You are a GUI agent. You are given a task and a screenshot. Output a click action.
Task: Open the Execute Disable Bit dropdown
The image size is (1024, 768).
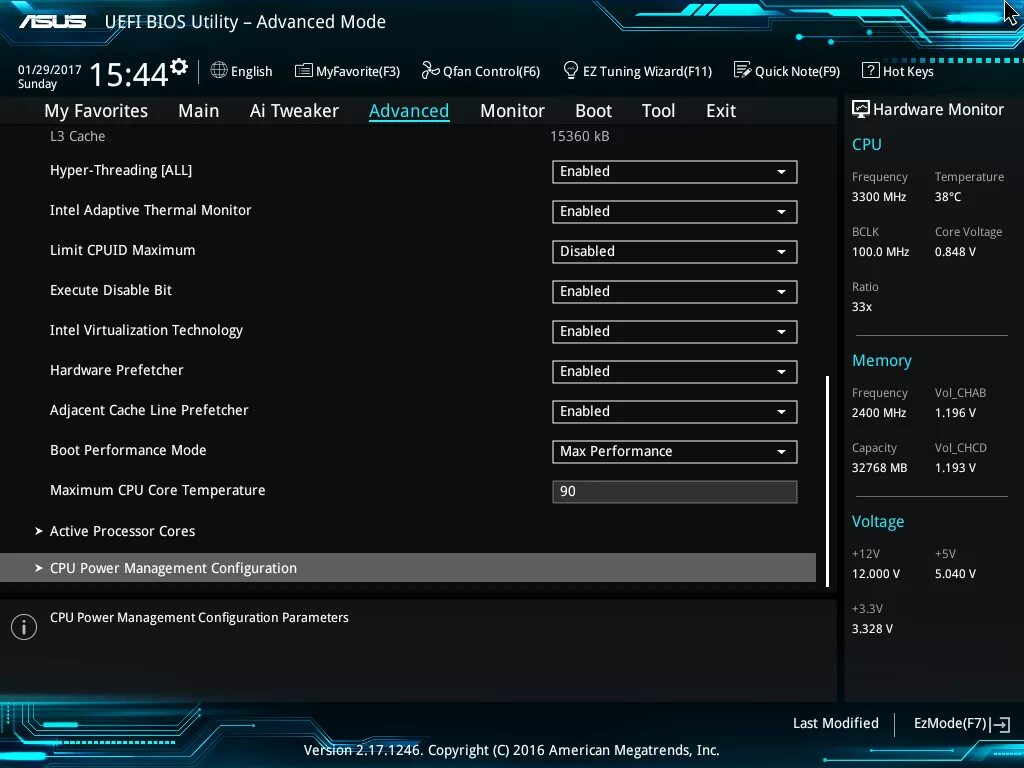675,292
